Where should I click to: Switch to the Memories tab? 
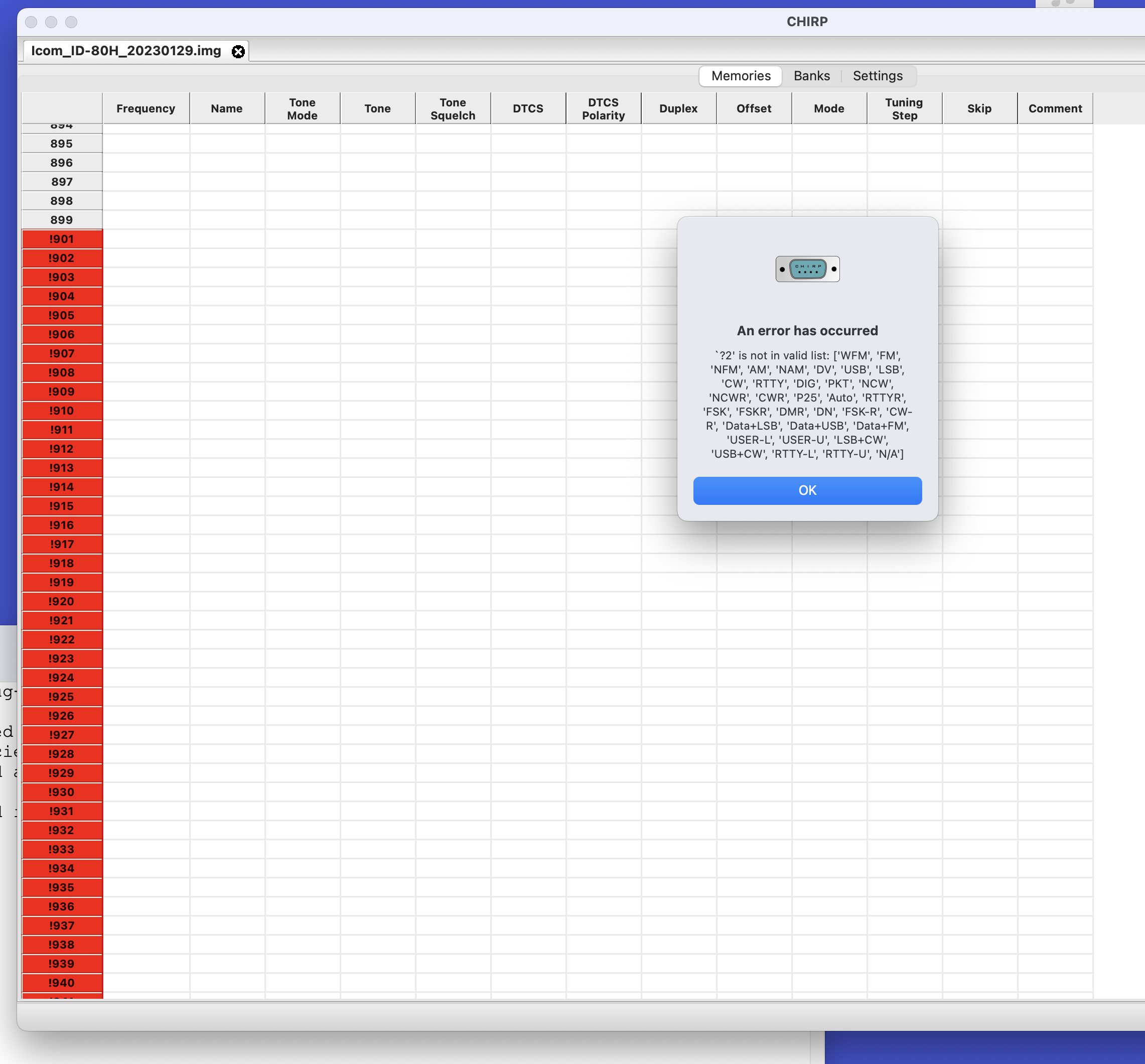tap(740, 76)
